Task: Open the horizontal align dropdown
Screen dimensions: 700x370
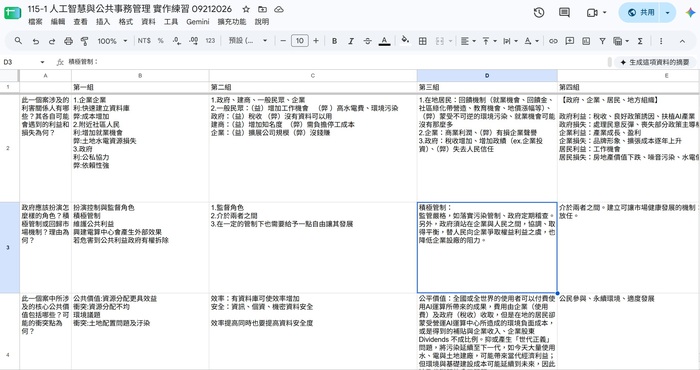Action: [x=468, y=41]
